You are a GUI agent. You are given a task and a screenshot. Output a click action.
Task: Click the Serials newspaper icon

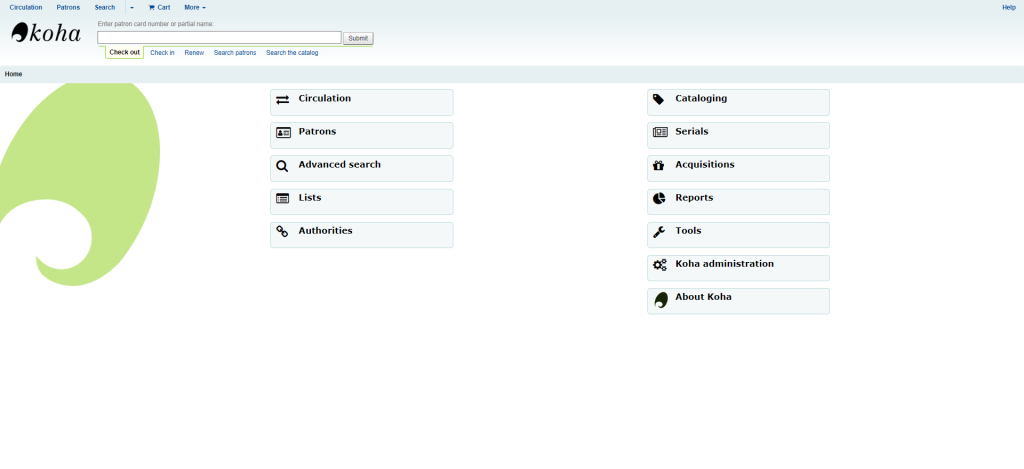pyautogui.click(x=660, y=133)
